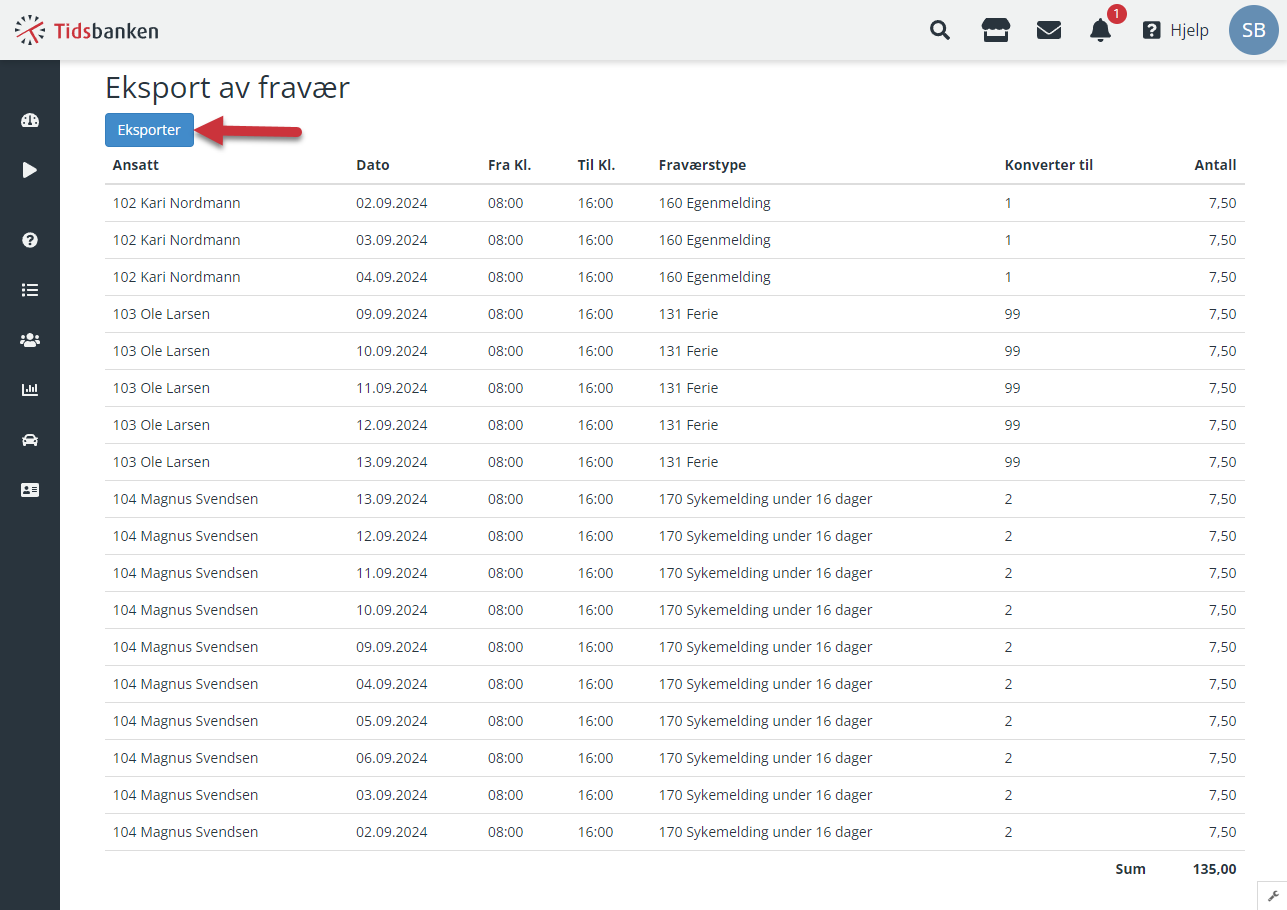The image size is (1287, 910).
Task: Open dashboard gauge icon in sidebar
Action: coord(30,120)
